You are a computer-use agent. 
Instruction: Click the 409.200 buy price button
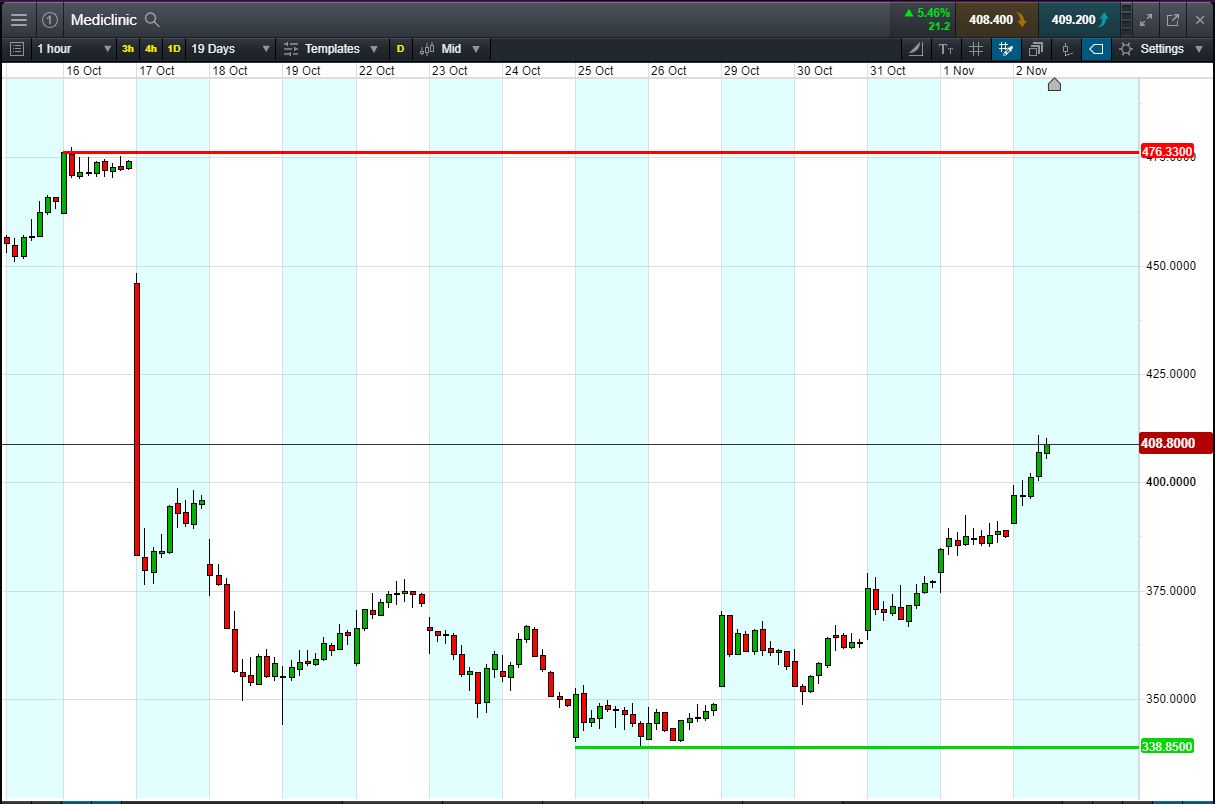(1080, 19)
